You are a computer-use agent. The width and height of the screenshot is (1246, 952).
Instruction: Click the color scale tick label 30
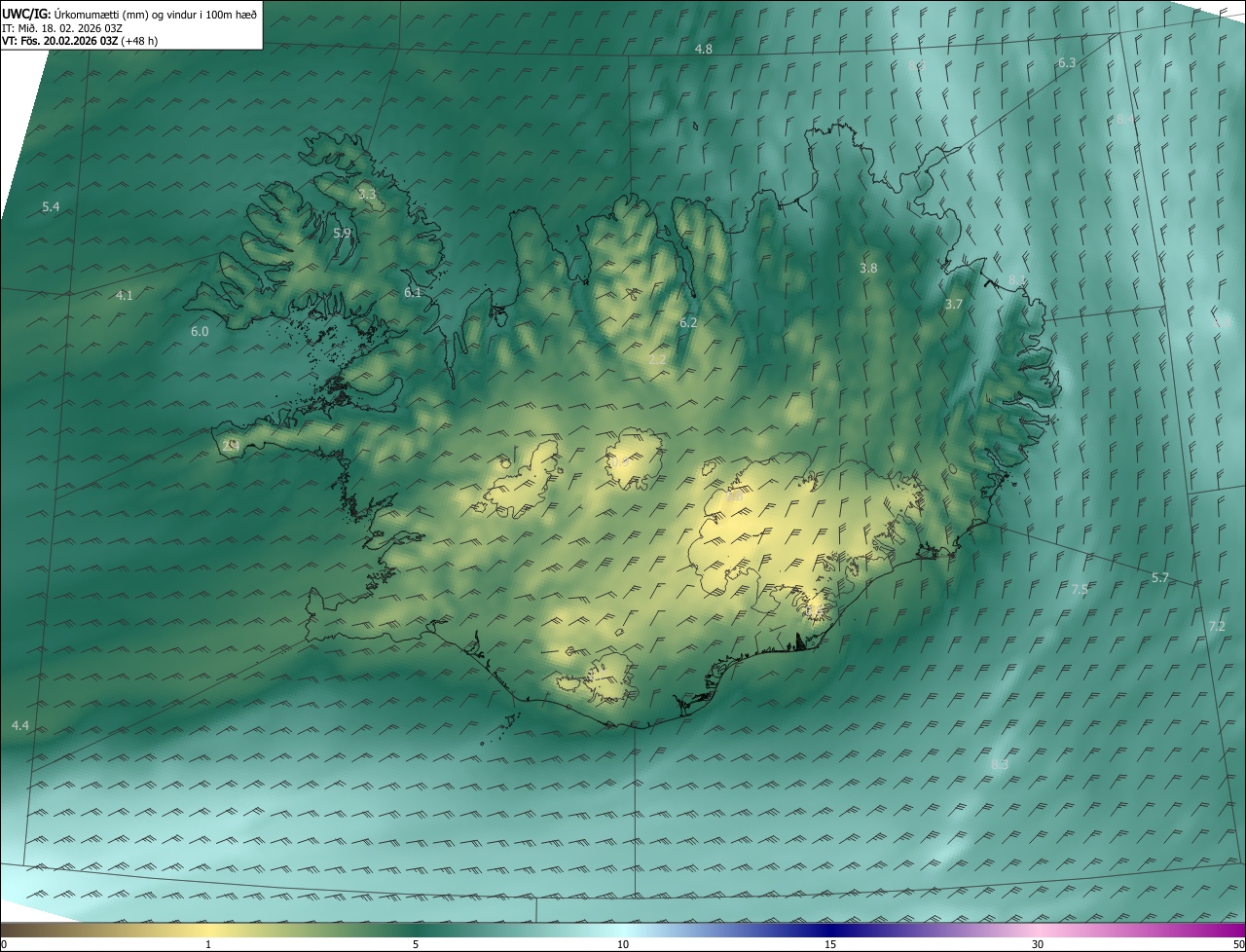1038,944
